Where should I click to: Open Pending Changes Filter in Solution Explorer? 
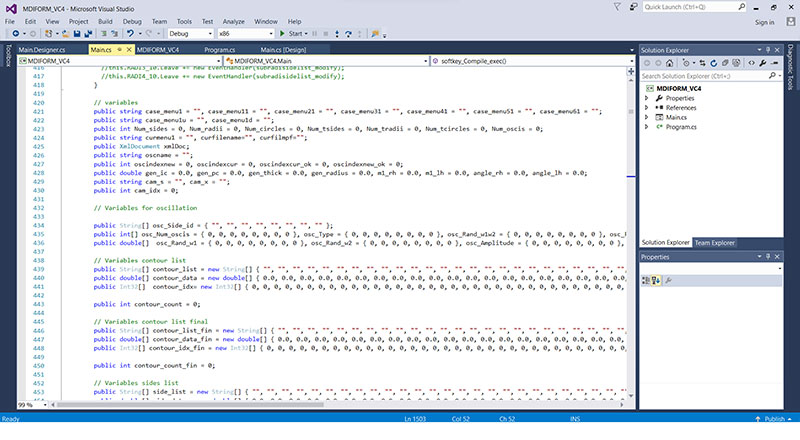686,63
